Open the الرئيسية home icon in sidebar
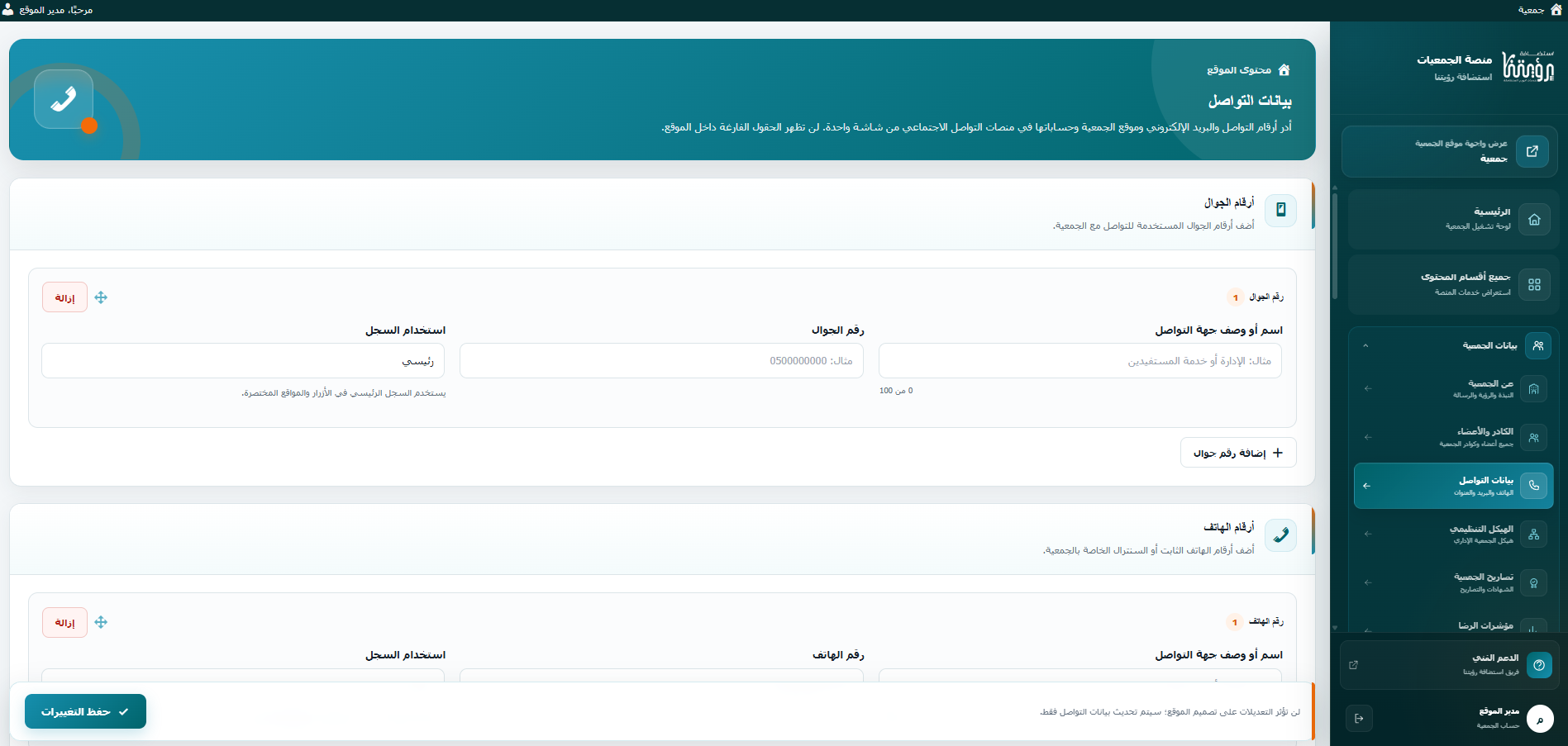 pyautogui.click(x=1534, y=220)
